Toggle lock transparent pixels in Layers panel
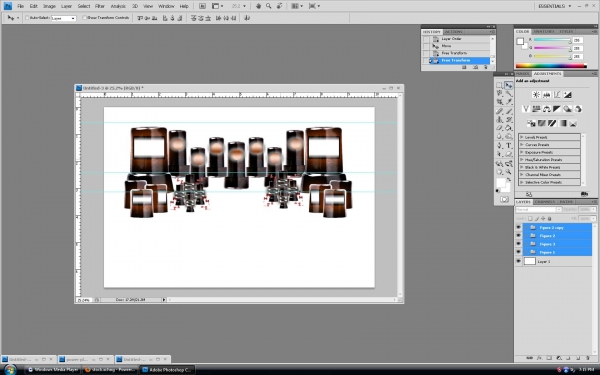Screen dimensions: 600x375 tap(530, 218)
